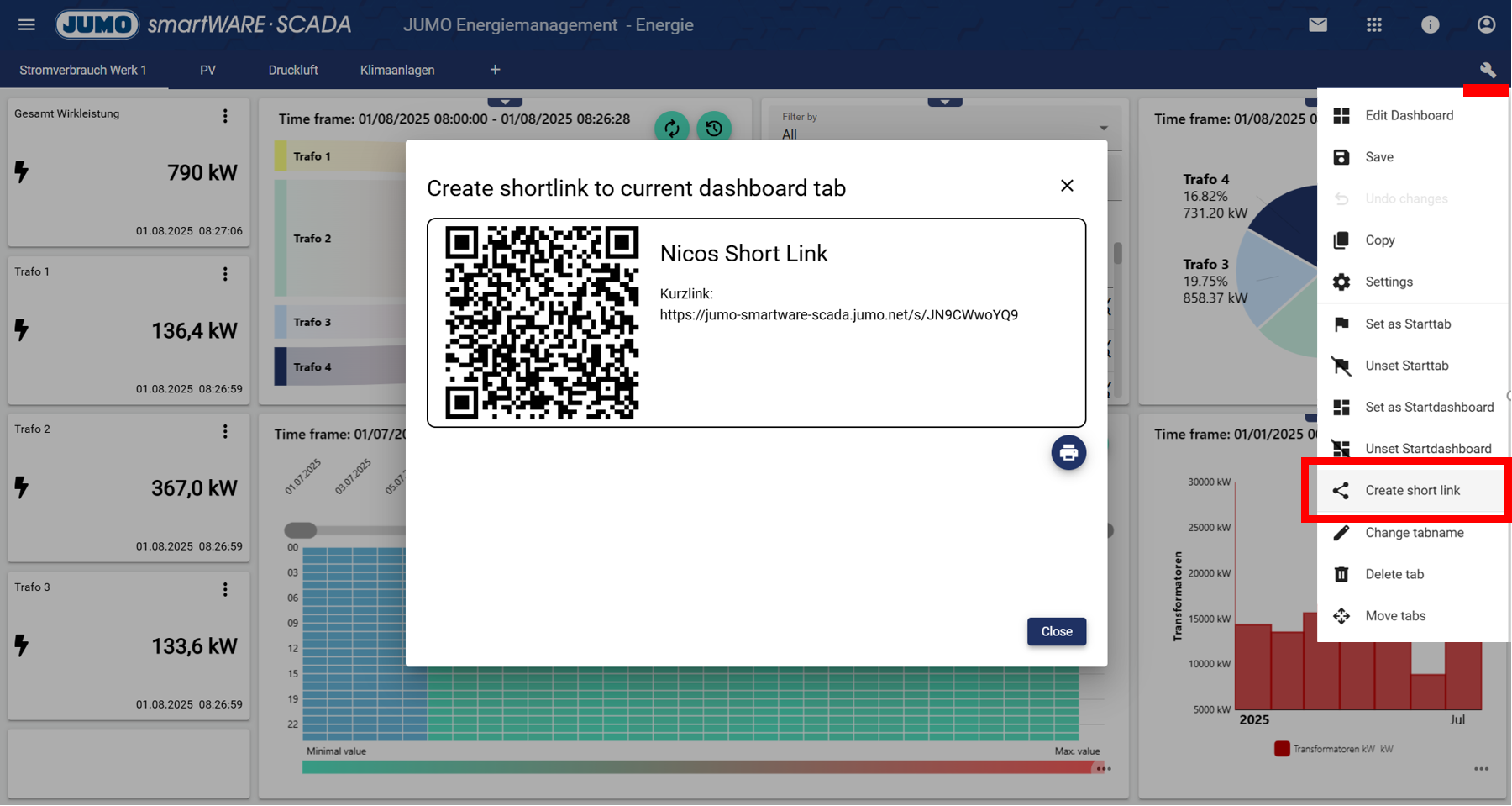Open the apps grid icon
The image size is (1512, 806).
point(1374,24)
